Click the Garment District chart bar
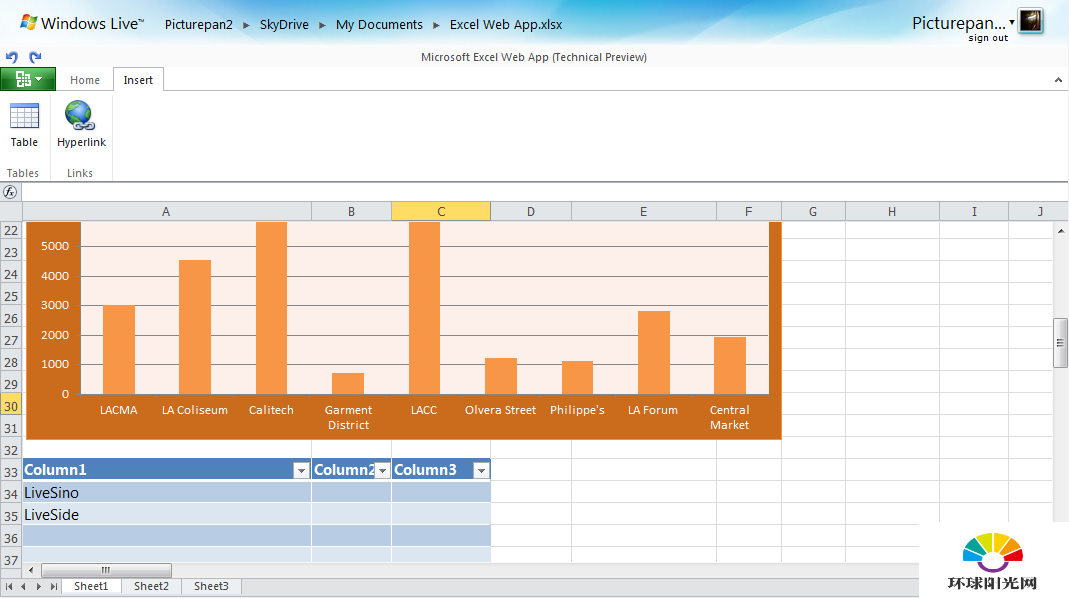The height and width of the screenshot is (599, 1069). click(348, 384)
